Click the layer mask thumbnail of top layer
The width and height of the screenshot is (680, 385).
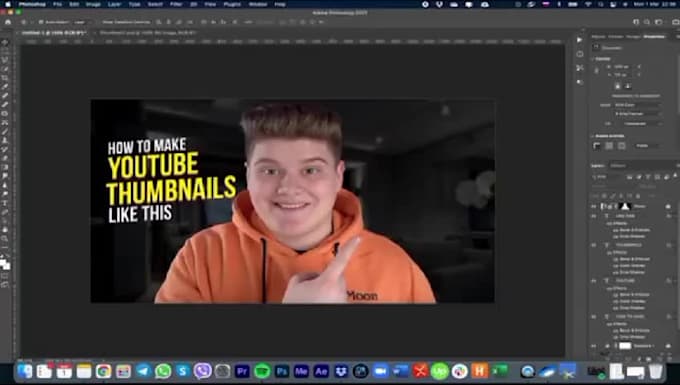click(624, 206)
